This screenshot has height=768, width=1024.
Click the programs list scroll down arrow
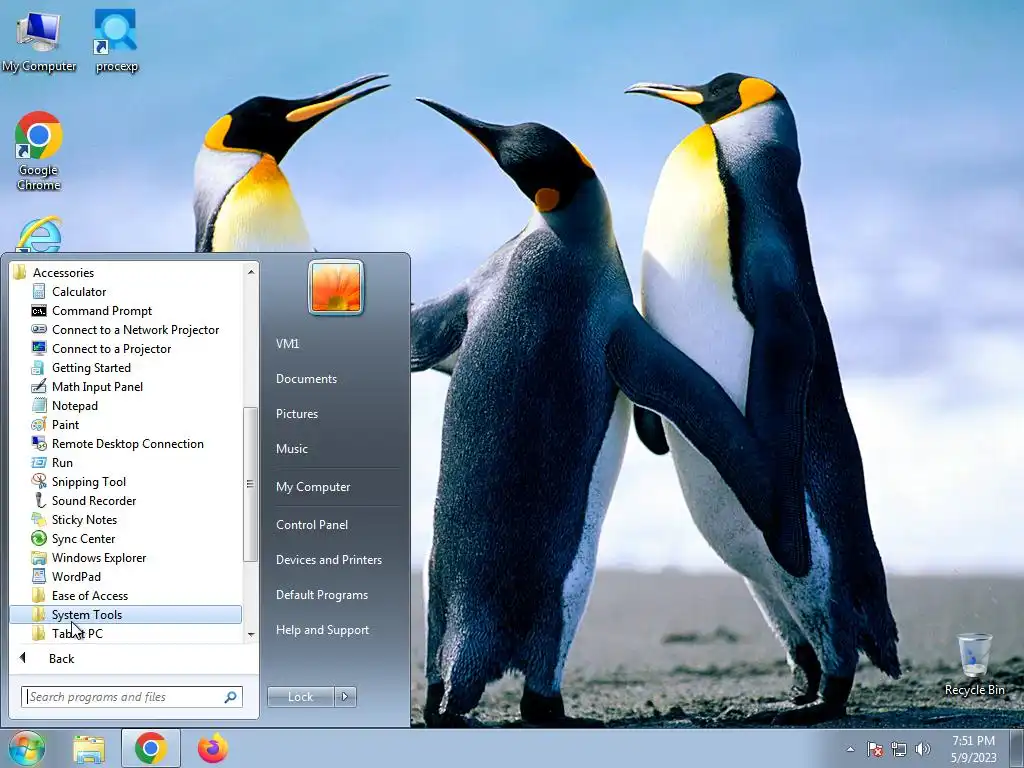click(x=251, y=634)
